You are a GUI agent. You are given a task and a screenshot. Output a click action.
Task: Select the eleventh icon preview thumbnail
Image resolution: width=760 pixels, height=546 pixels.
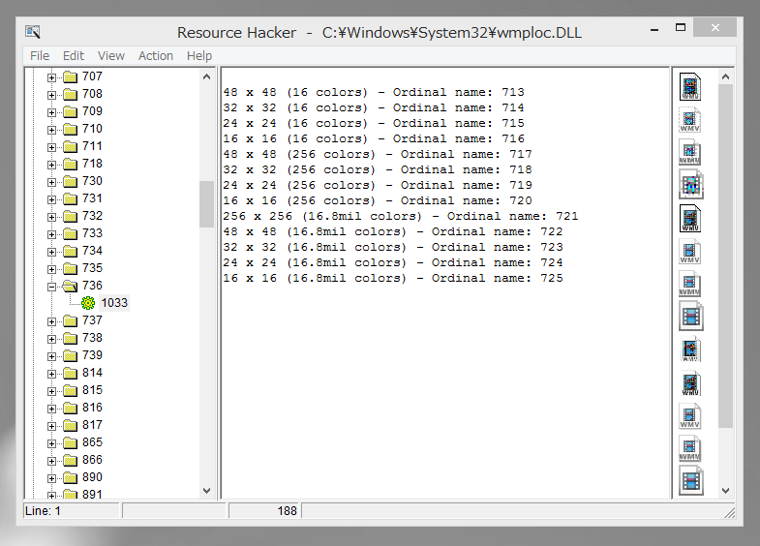(x=690, y=417)
